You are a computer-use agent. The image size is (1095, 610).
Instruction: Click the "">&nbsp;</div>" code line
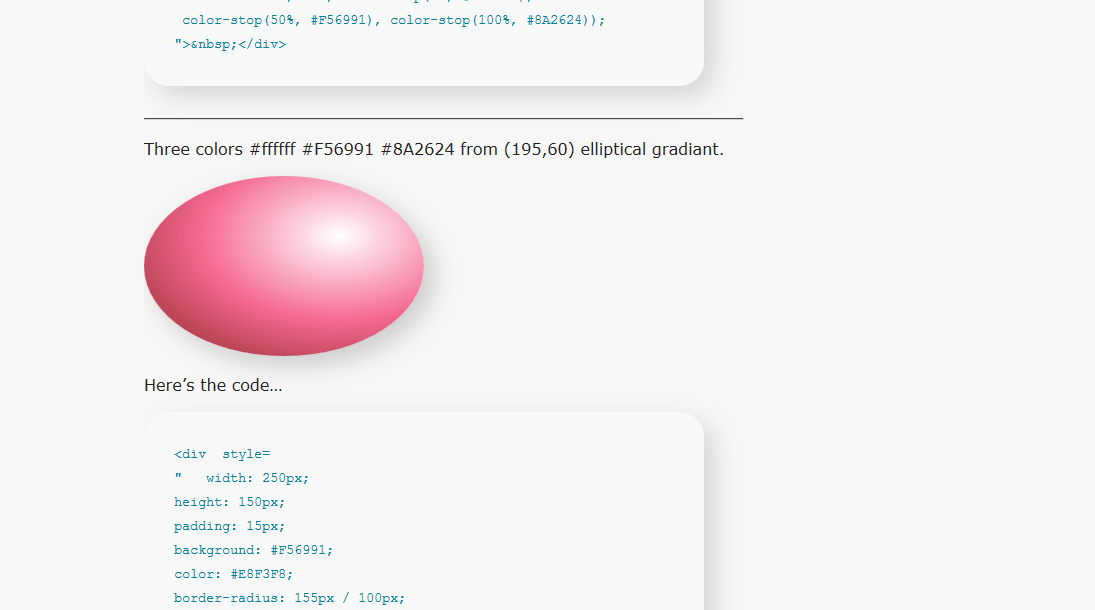tap(230, 44)
